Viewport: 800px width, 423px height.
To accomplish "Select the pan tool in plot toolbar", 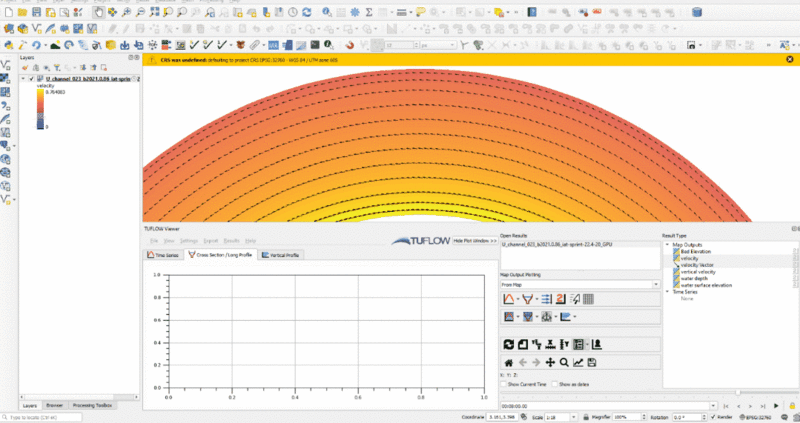I will coord(550,362).
